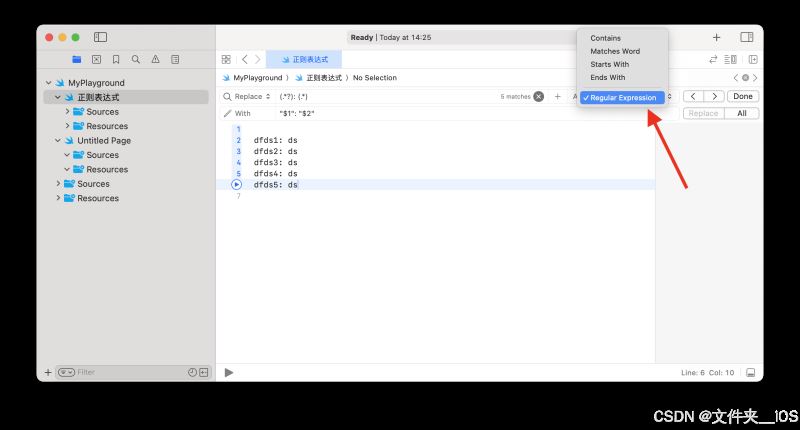Collapse the MyPlayground tree root
Image resolution: width=800 pixels, height=430 pixels.
pyautogui.click(x=47, y=83)
